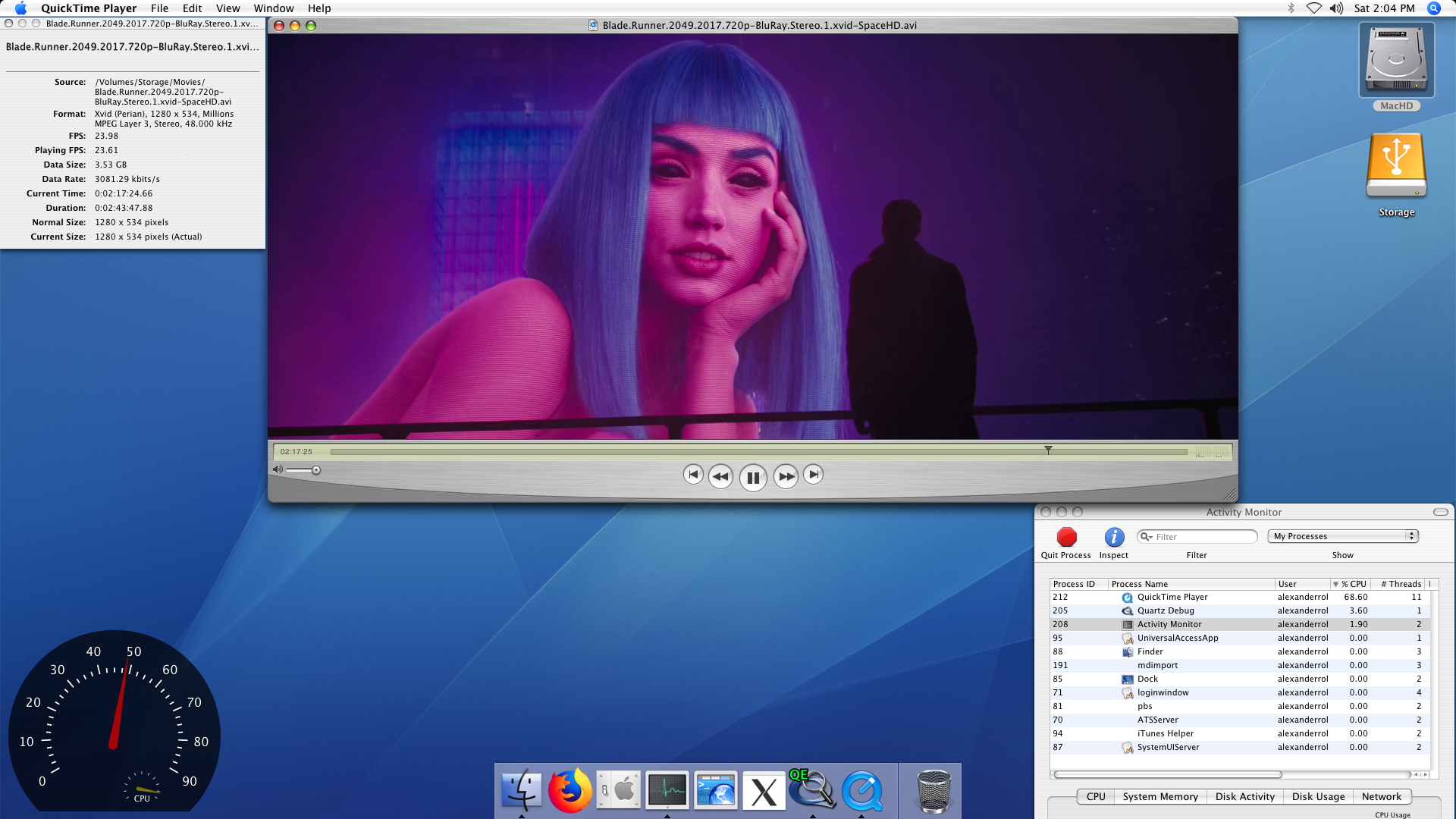
Task: Select the UniversalAccessApp process row
Action: coord(1240,639)
